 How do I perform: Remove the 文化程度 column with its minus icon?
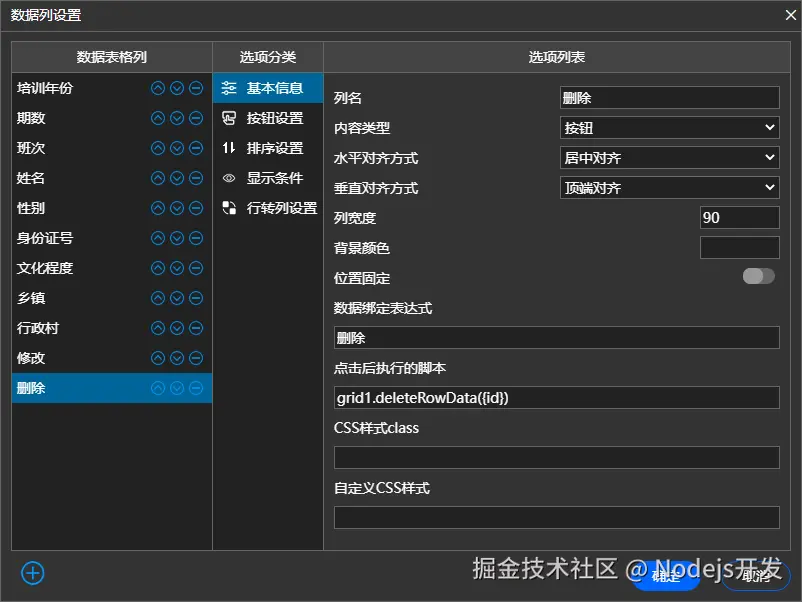(x=194, y=268)
